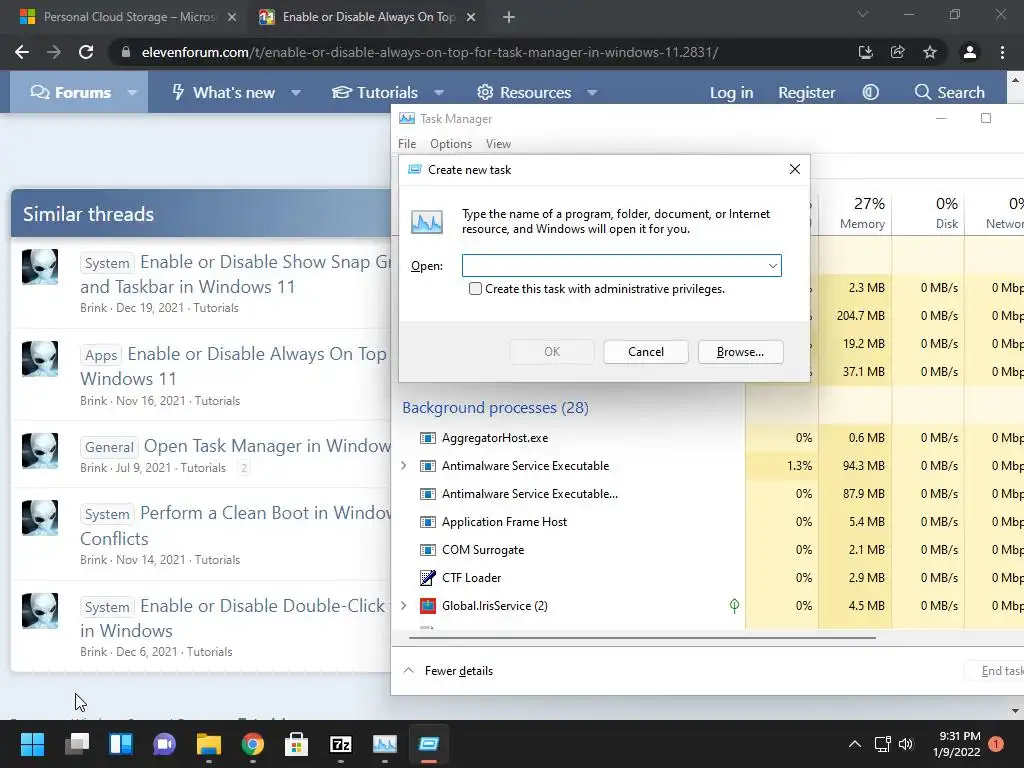Open Task View from the taskbar
The width and height of the screenshot is (1024, 768).
[77, 744]
